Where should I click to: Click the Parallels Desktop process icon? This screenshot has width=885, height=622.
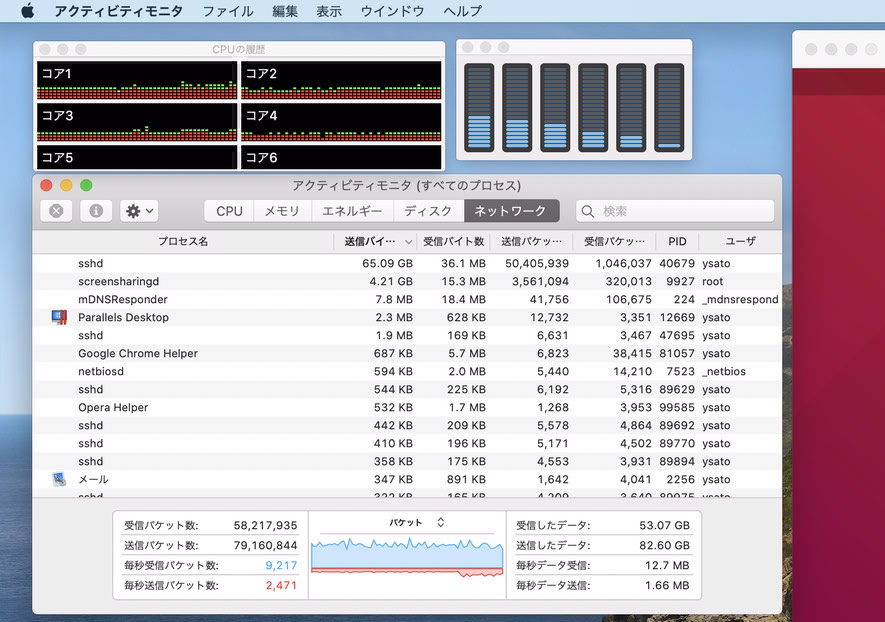pyautogui.click(x=58, y=318)
